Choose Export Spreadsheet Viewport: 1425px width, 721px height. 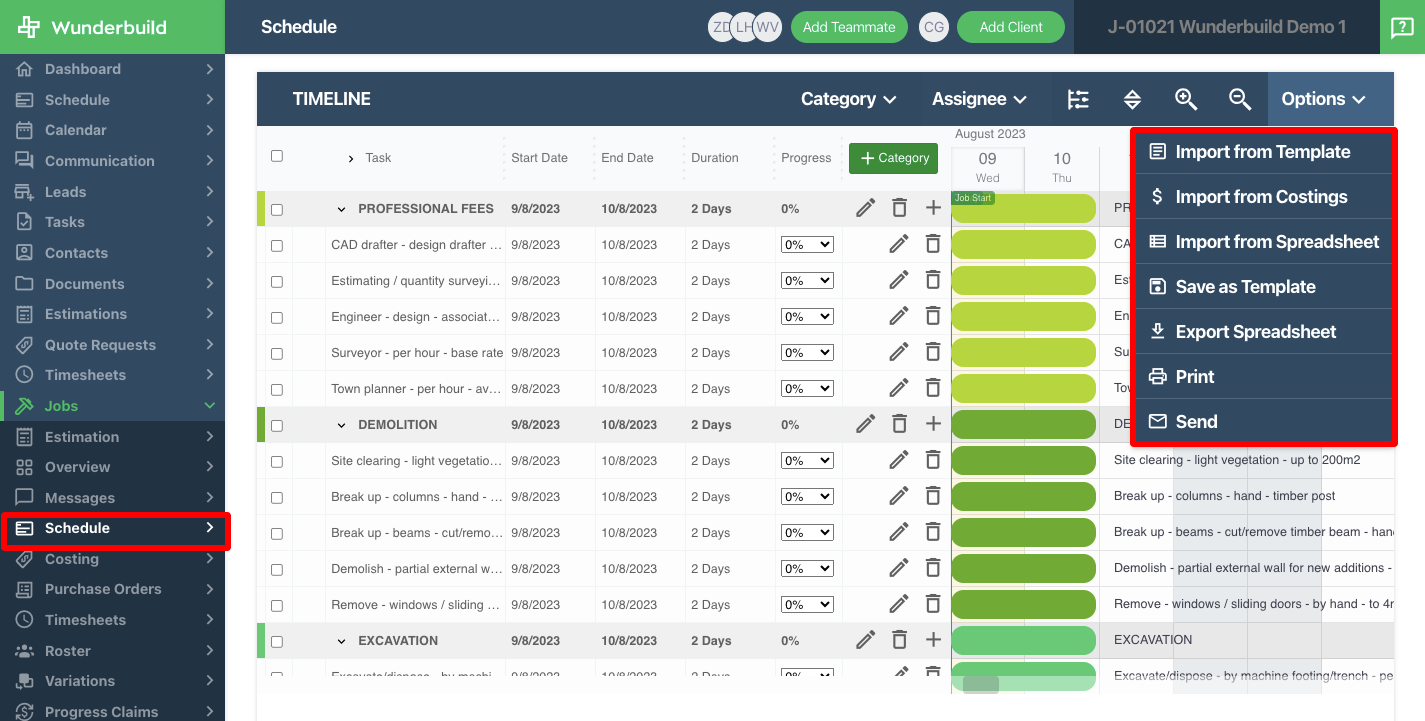tap(1264, 332)
